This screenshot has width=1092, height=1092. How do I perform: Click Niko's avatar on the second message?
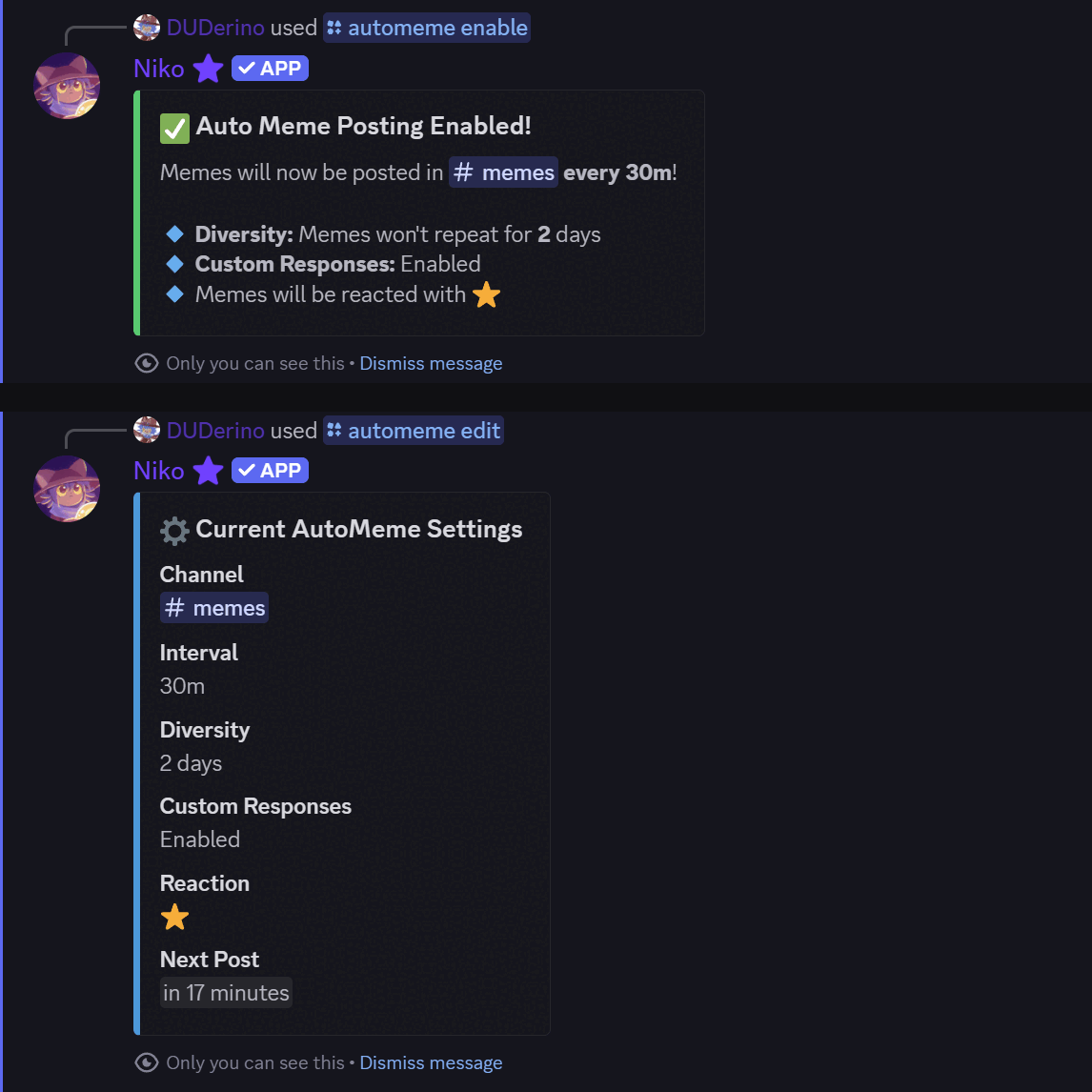pos(67,488)
